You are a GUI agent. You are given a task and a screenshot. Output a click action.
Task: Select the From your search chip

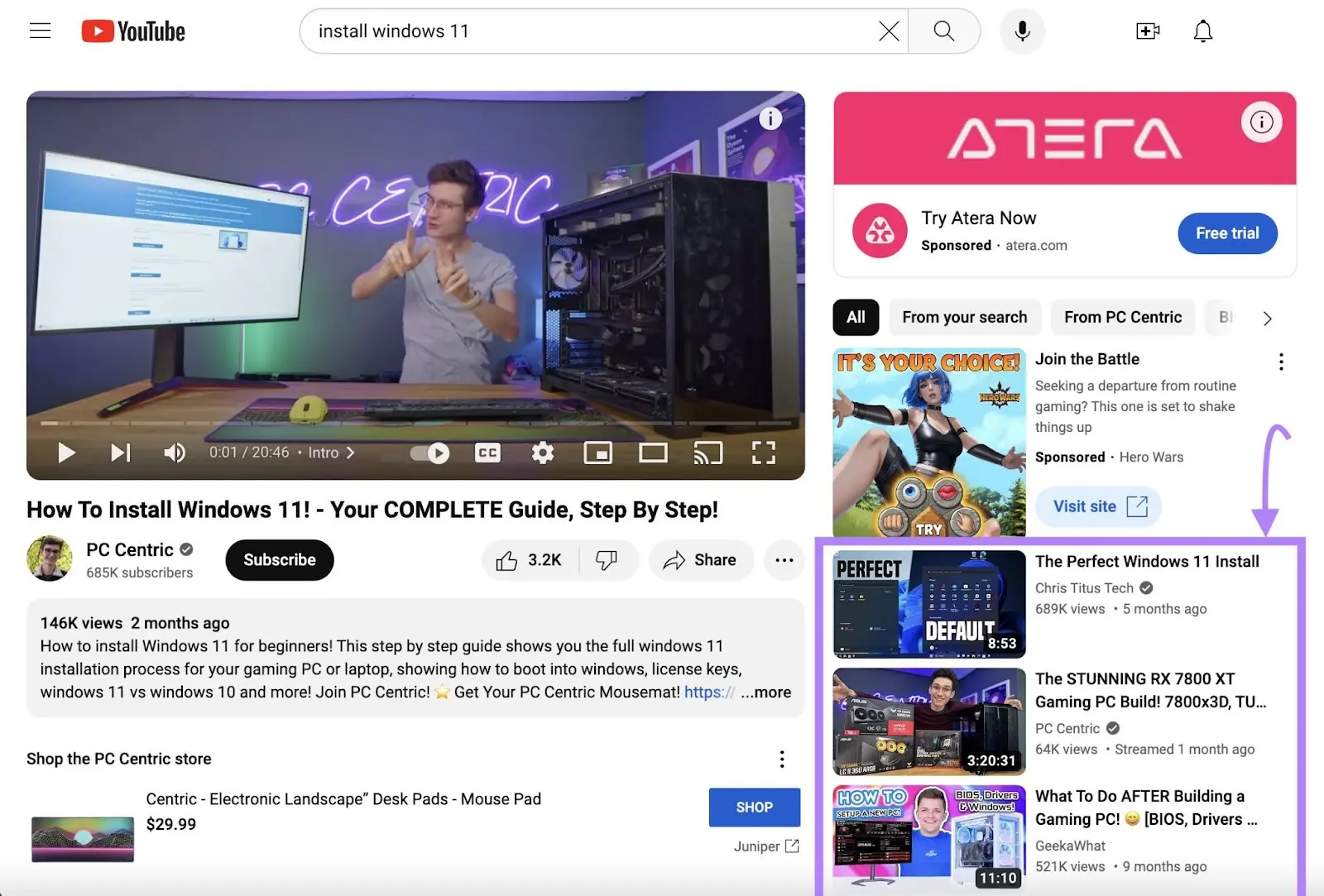965,318
